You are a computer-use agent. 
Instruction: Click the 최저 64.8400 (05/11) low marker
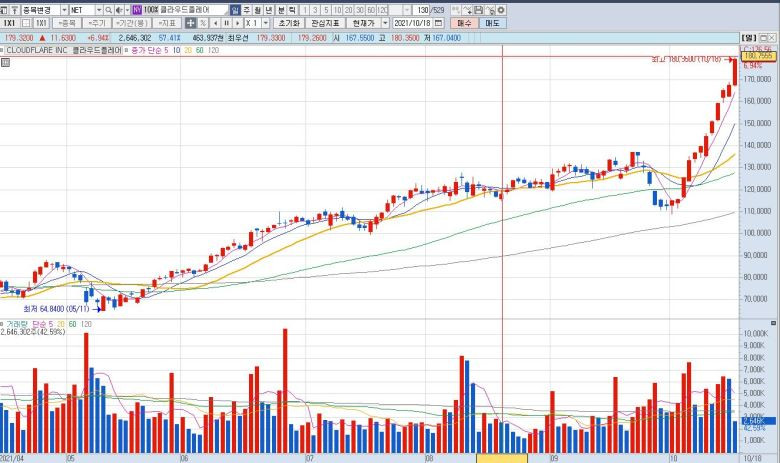pos(56,309)
